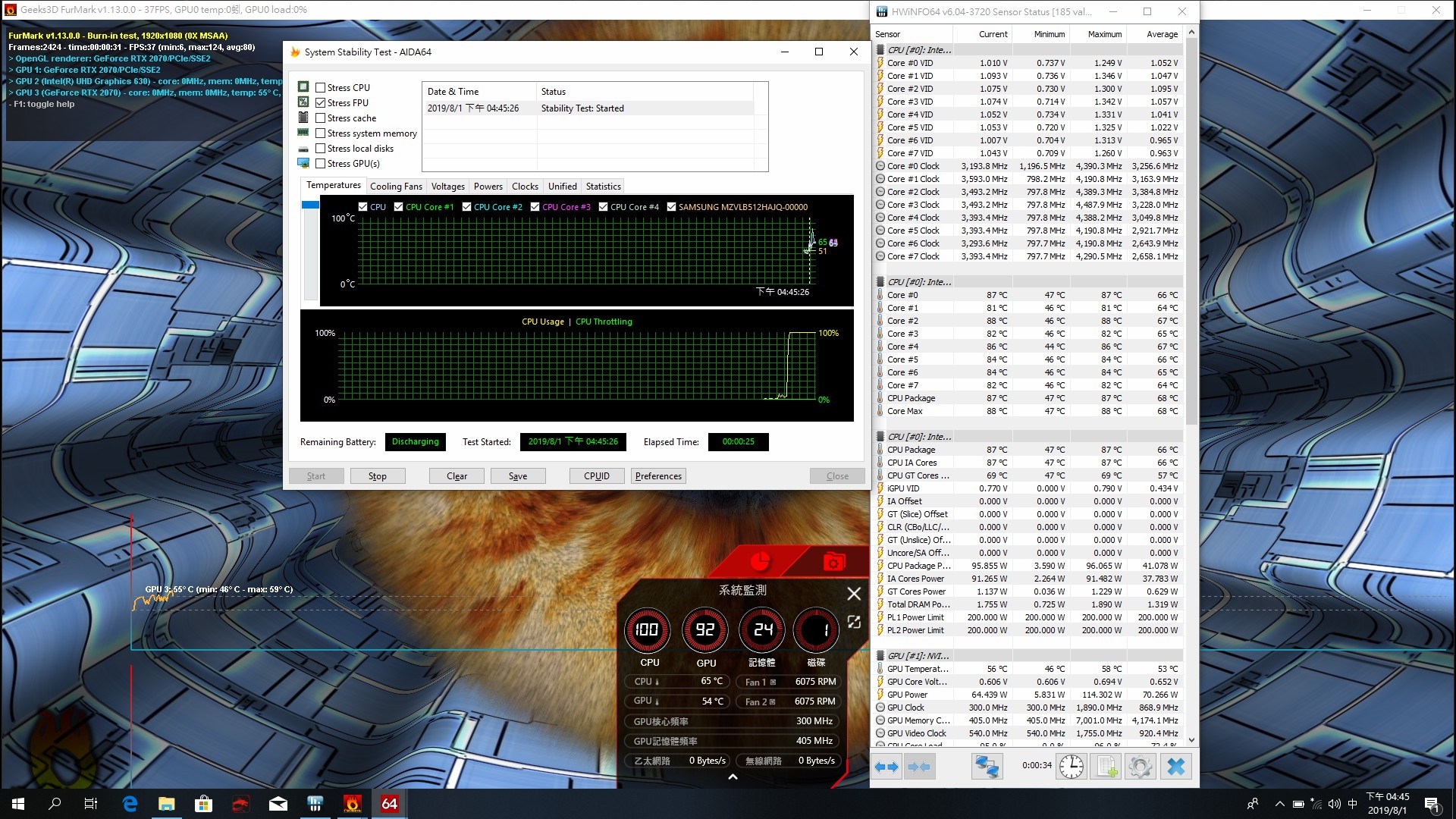The height and width of the screenshot is (819, 1456).
Task: Click the expand widget arrows icon
Action: coord(854,622)
